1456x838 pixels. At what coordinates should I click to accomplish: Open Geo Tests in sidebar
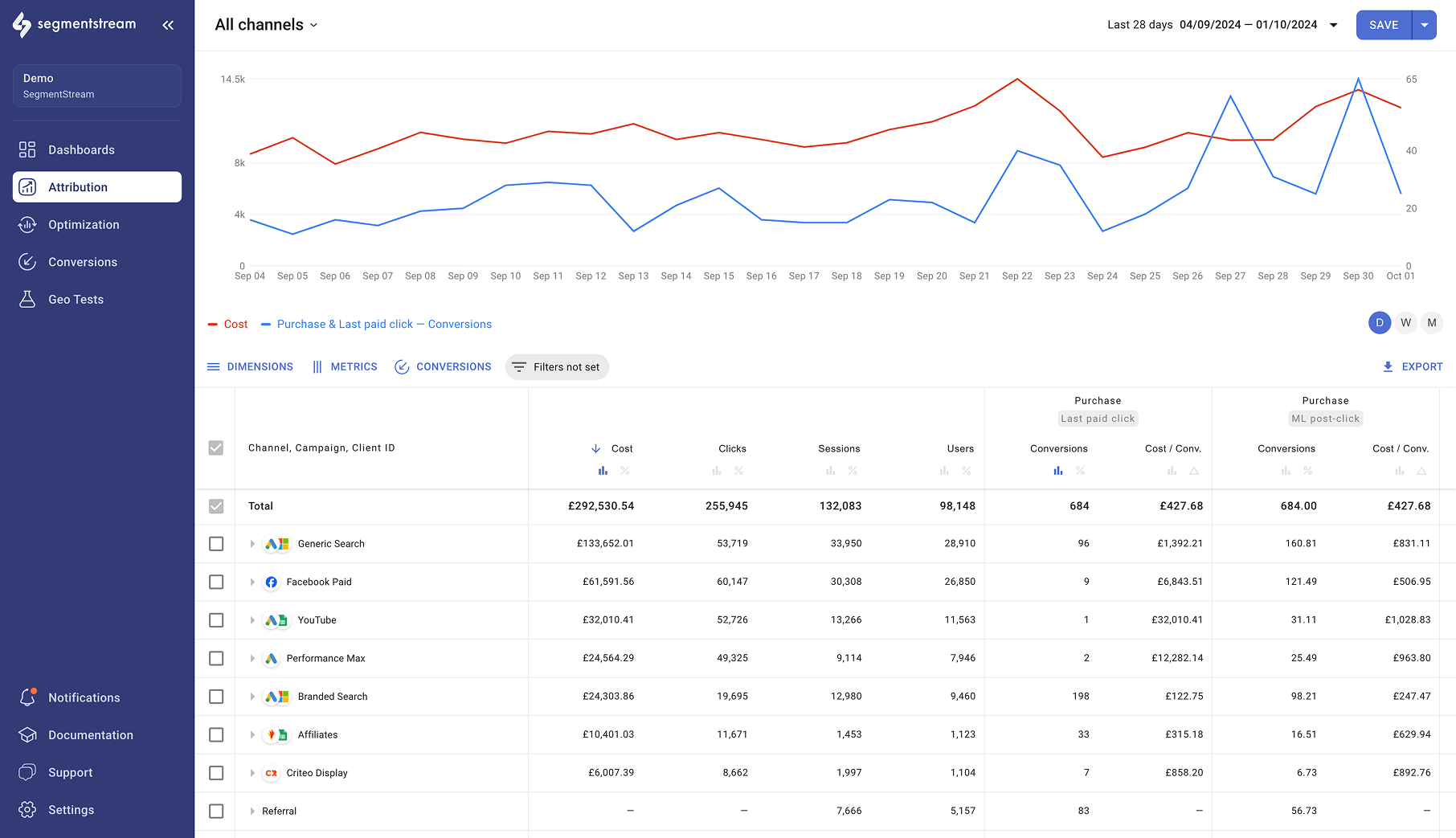tap(97, 300)
